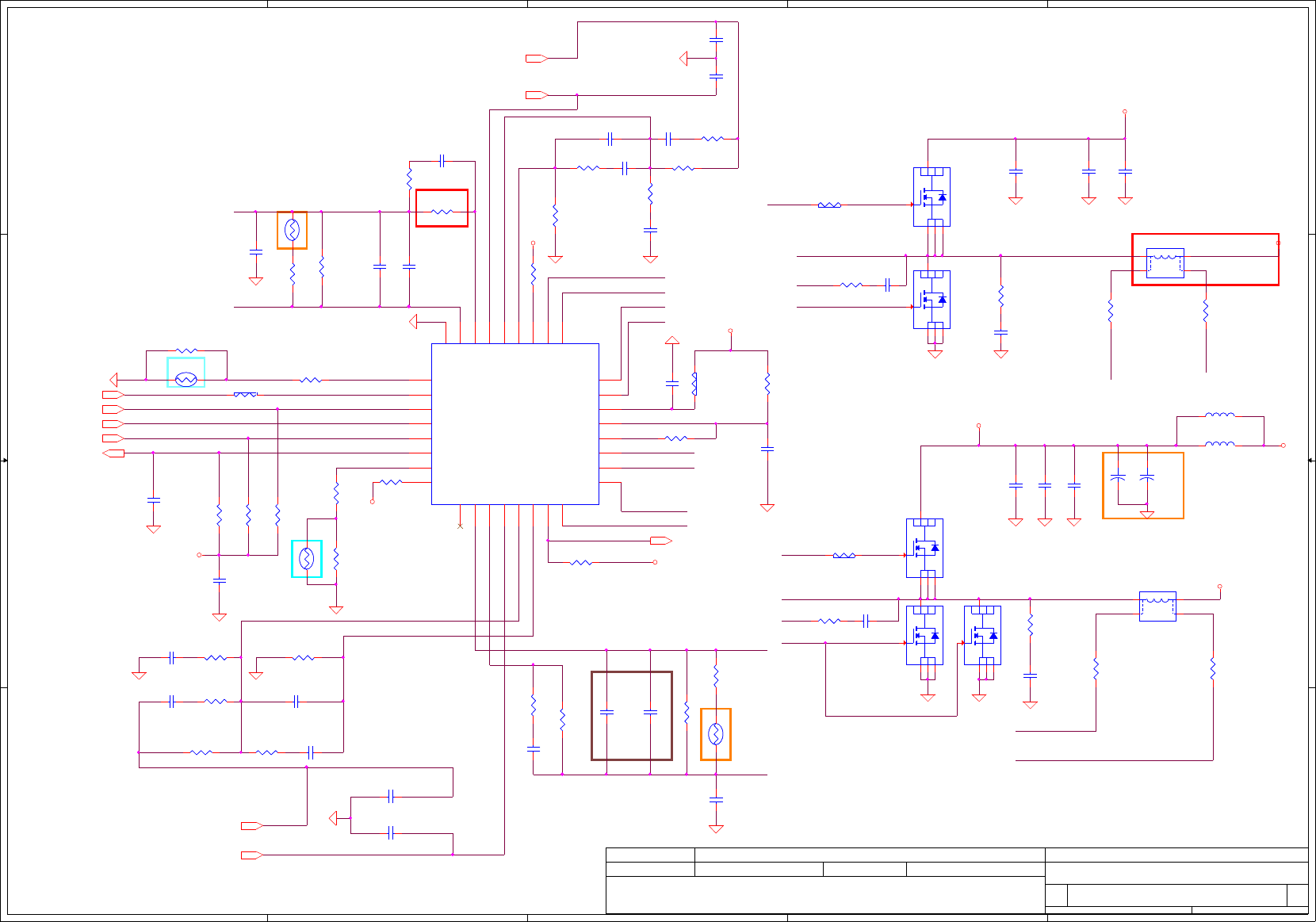Select the rightmost MOSFET in the bottom pair
1316x922 pixels.
pos(982,636)
